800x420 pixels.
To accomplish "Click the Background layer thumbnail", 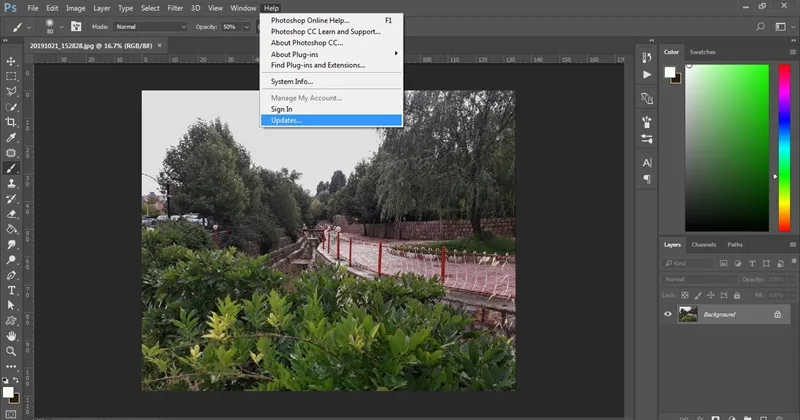I will (688, 314).
